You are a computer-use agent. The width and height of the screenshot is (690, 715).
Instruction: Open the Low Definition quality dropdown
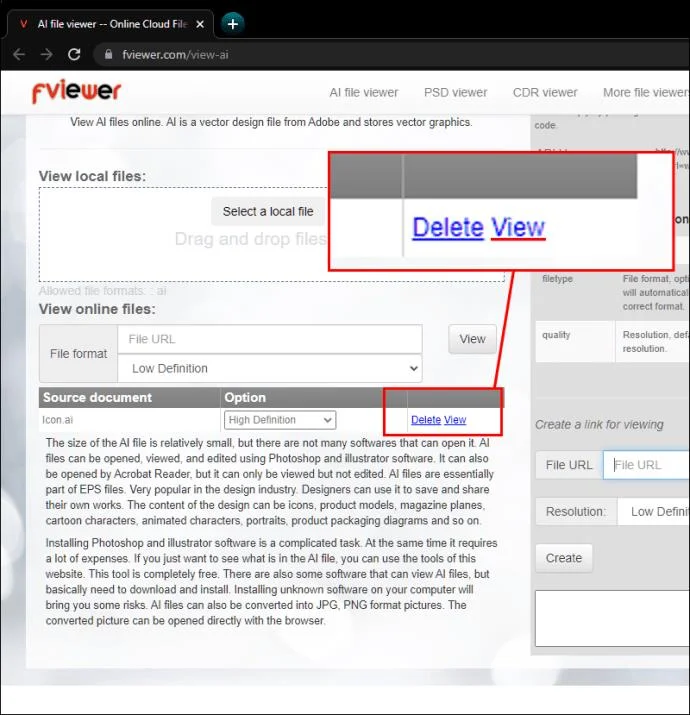270,368
